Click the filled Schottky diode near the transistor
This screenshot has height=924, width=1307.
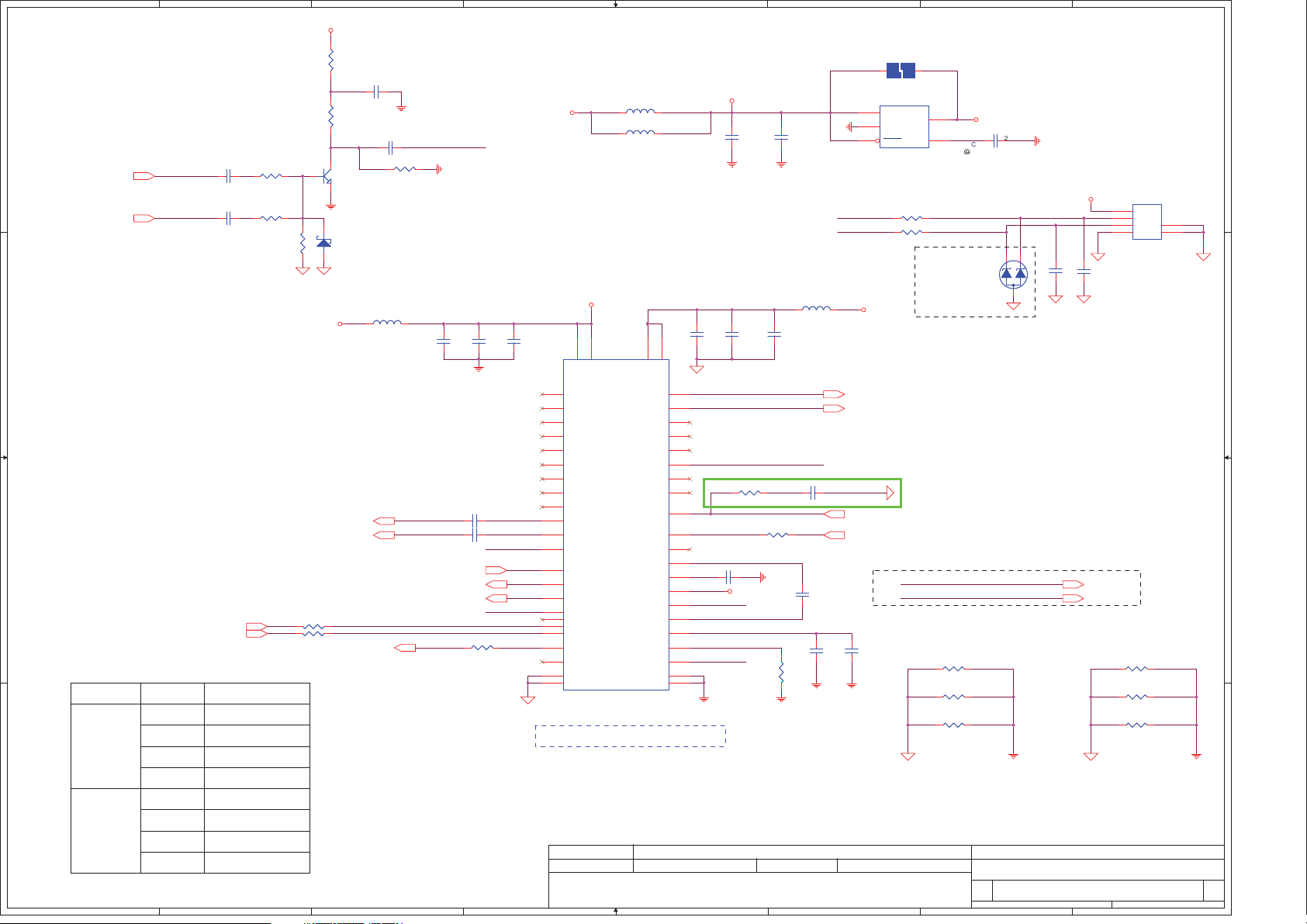(324, 243)
